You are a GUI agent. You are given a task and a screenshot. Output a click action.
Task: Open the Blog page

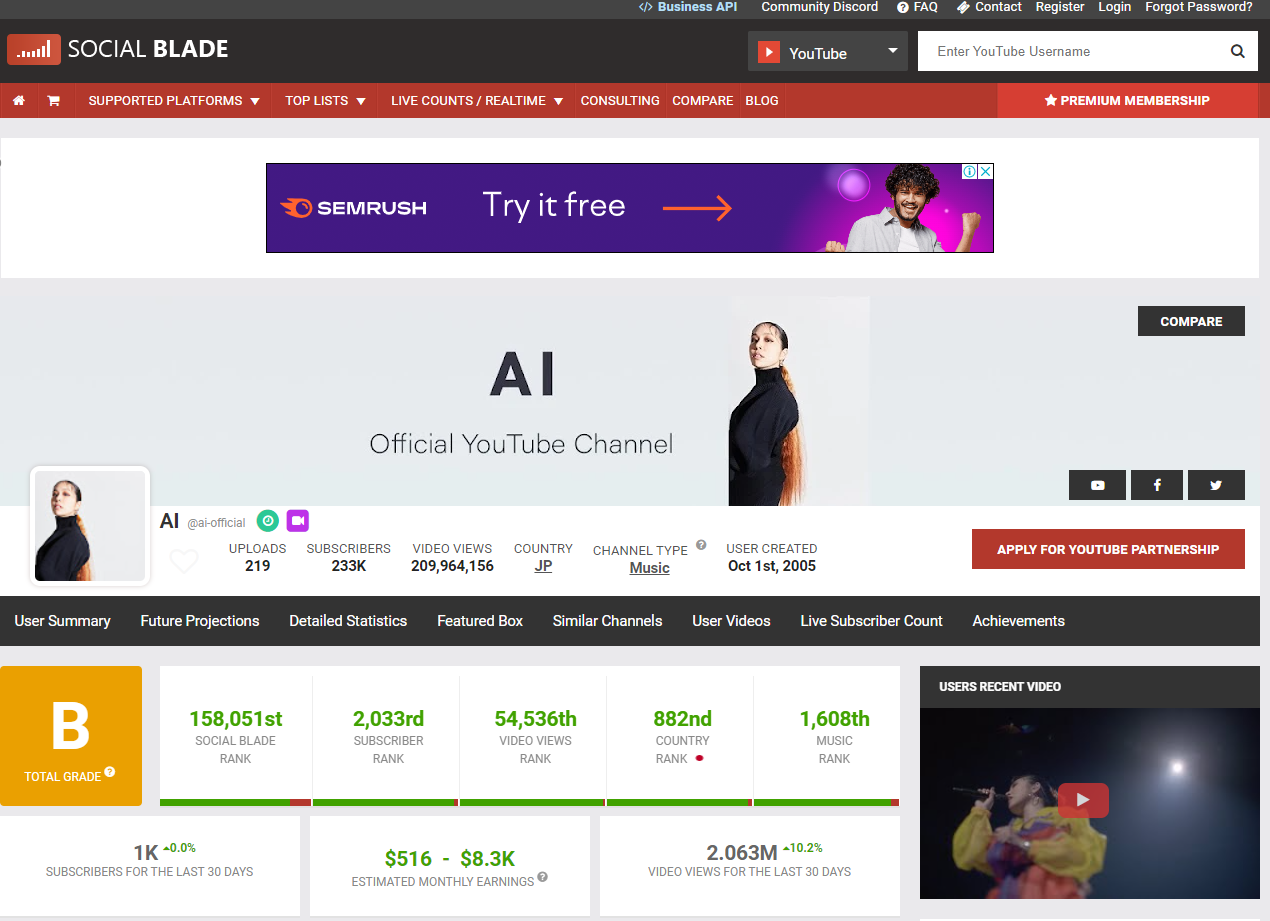762,101
